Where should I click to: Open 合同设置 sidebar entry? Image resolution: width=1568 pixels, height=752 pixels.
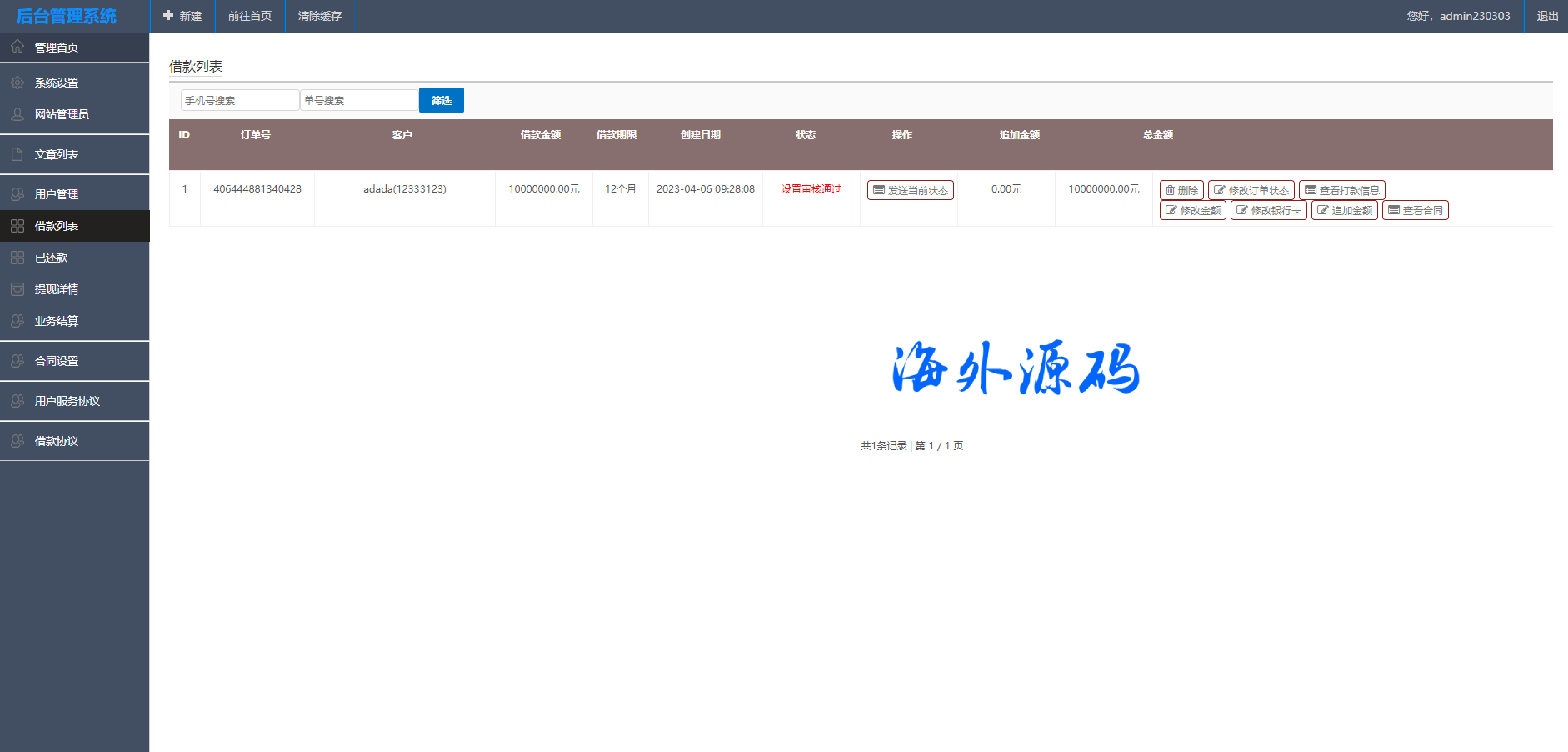57,361
